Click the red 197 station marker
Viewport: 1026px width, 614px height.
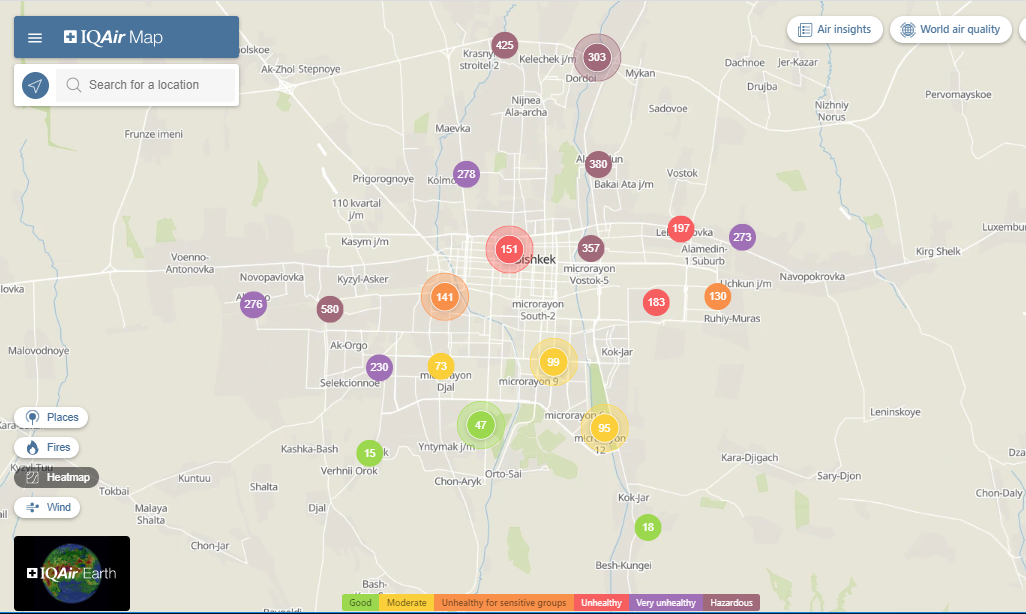tap(681, 229)
